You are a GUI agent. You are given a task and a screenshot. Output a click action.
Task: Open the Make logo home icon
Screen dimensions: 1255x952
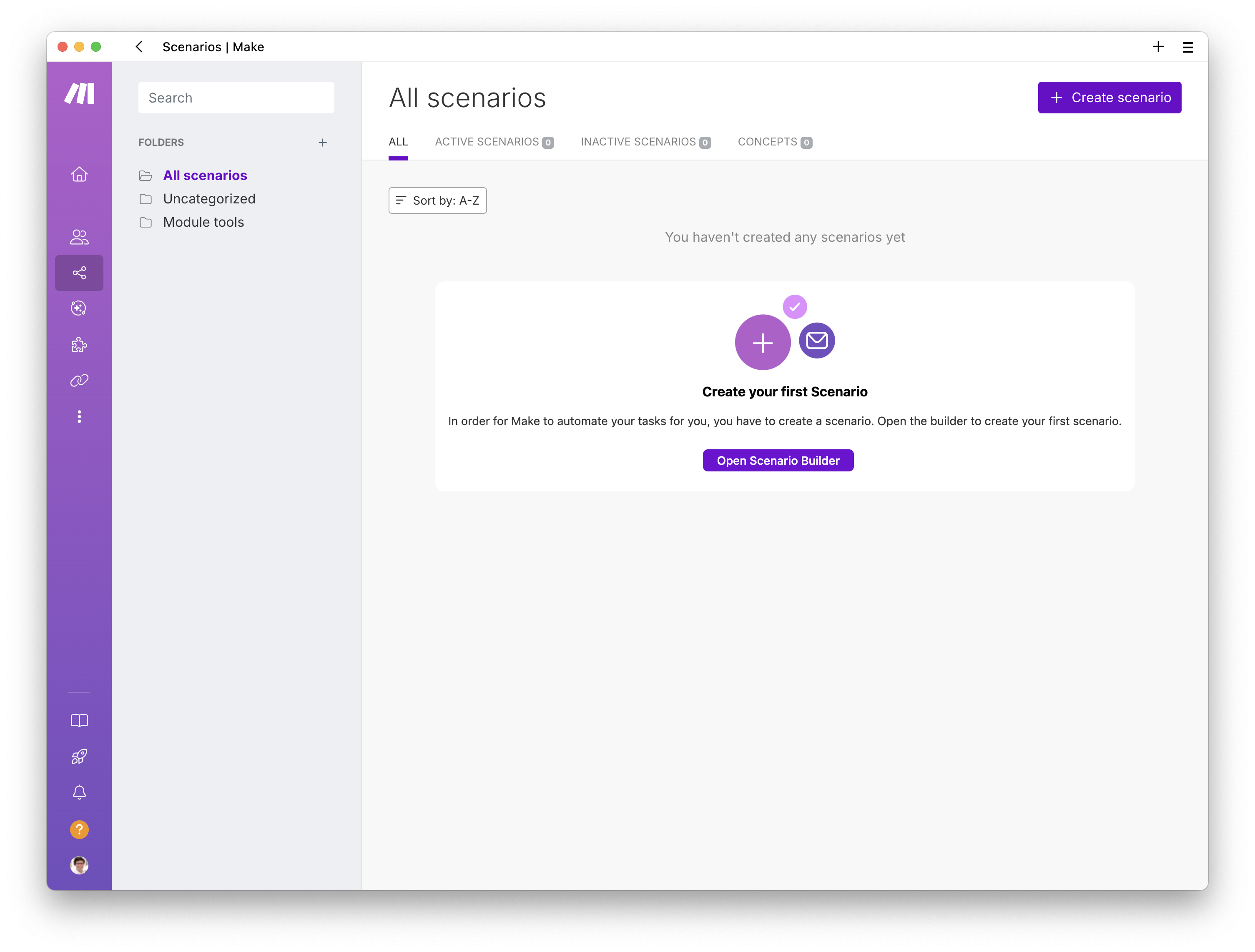80,94
